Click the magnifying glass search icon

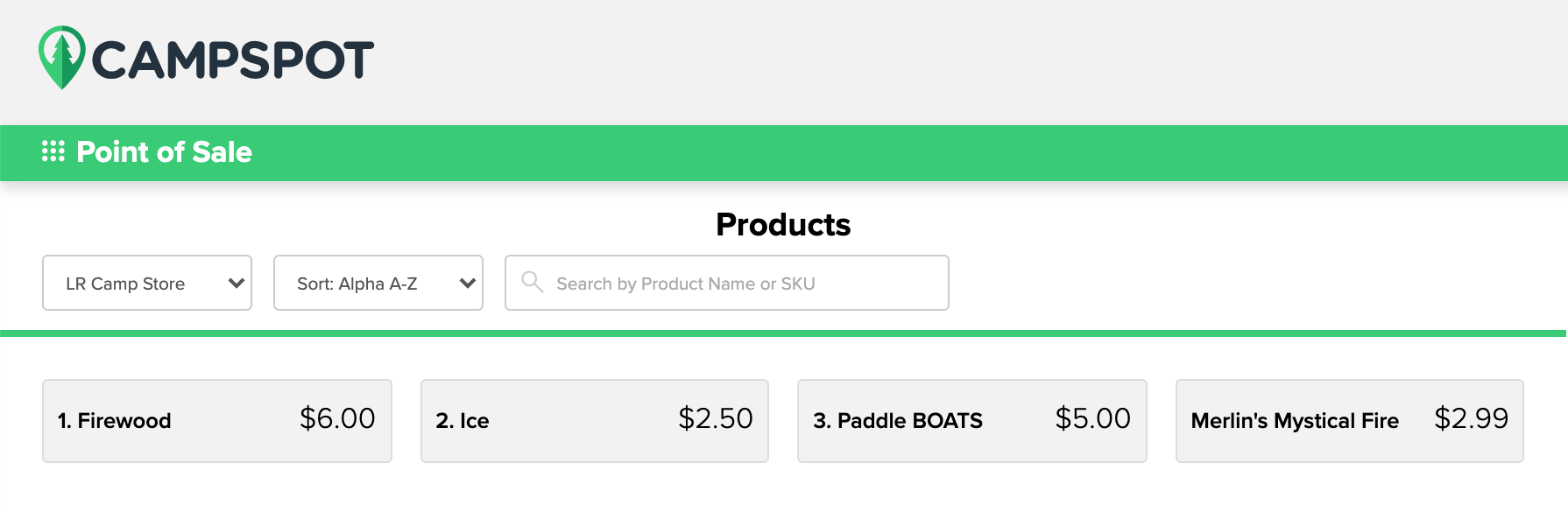click(x=533, y=283)
